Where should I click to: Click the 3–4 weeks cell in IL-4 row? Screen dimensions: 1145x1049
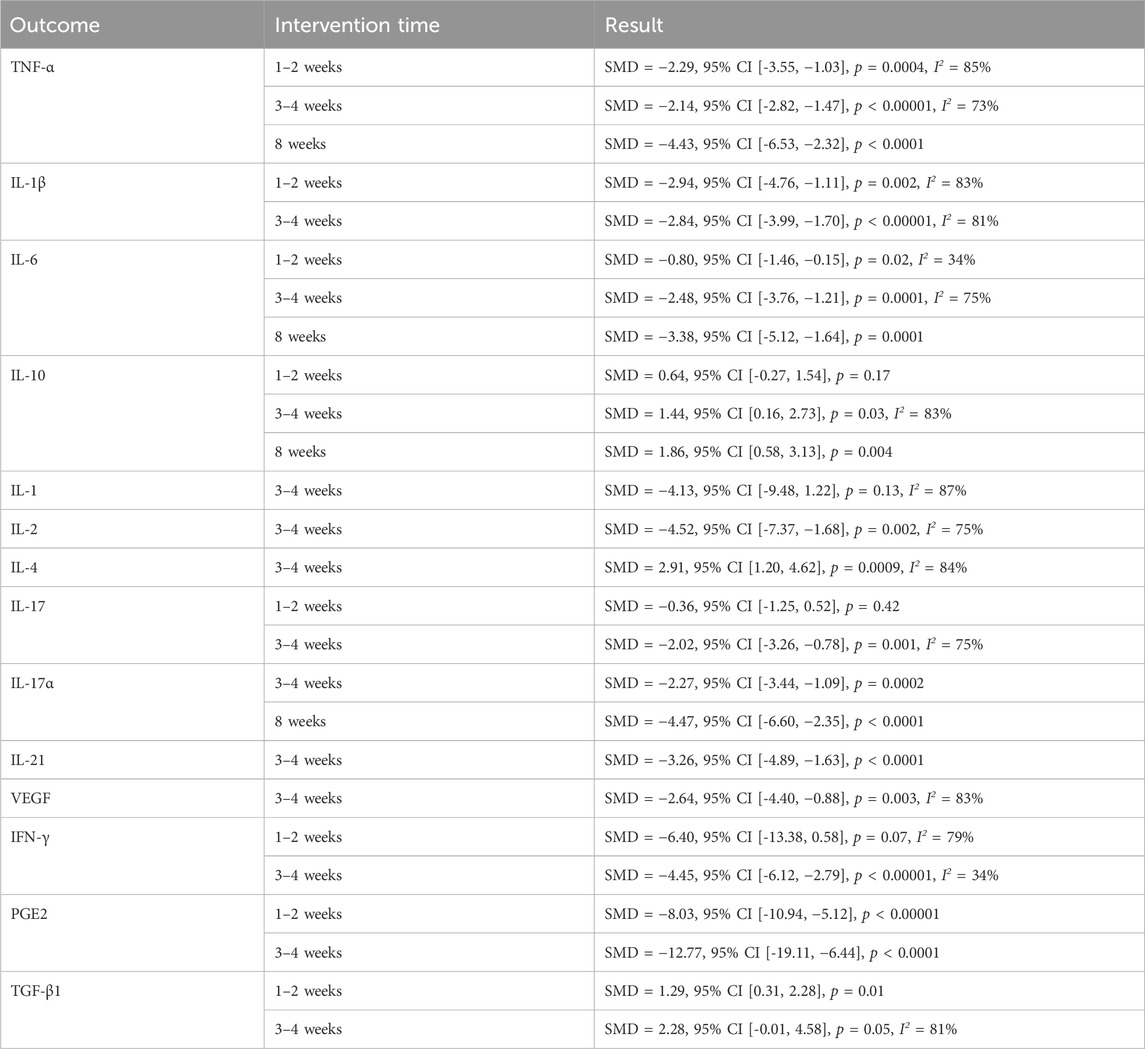pyautogui.click(x=429, y=567)
